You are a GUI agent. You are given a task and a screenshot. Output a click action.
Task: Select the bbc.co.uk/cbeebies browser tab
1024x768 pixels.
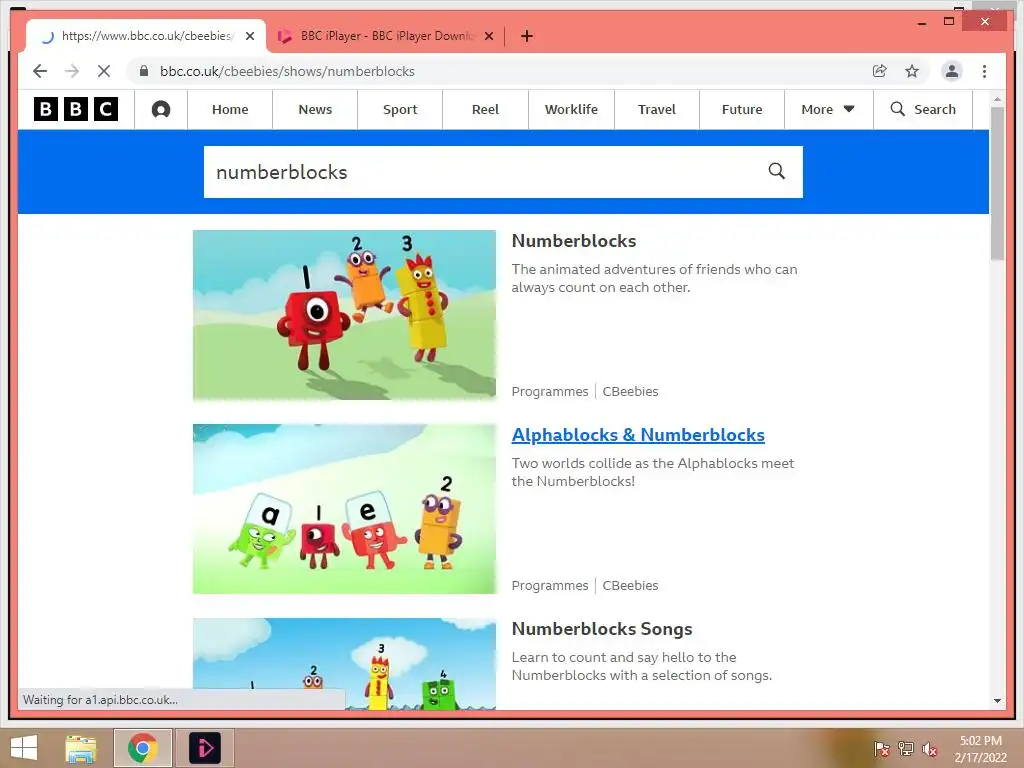click(145, 36)
